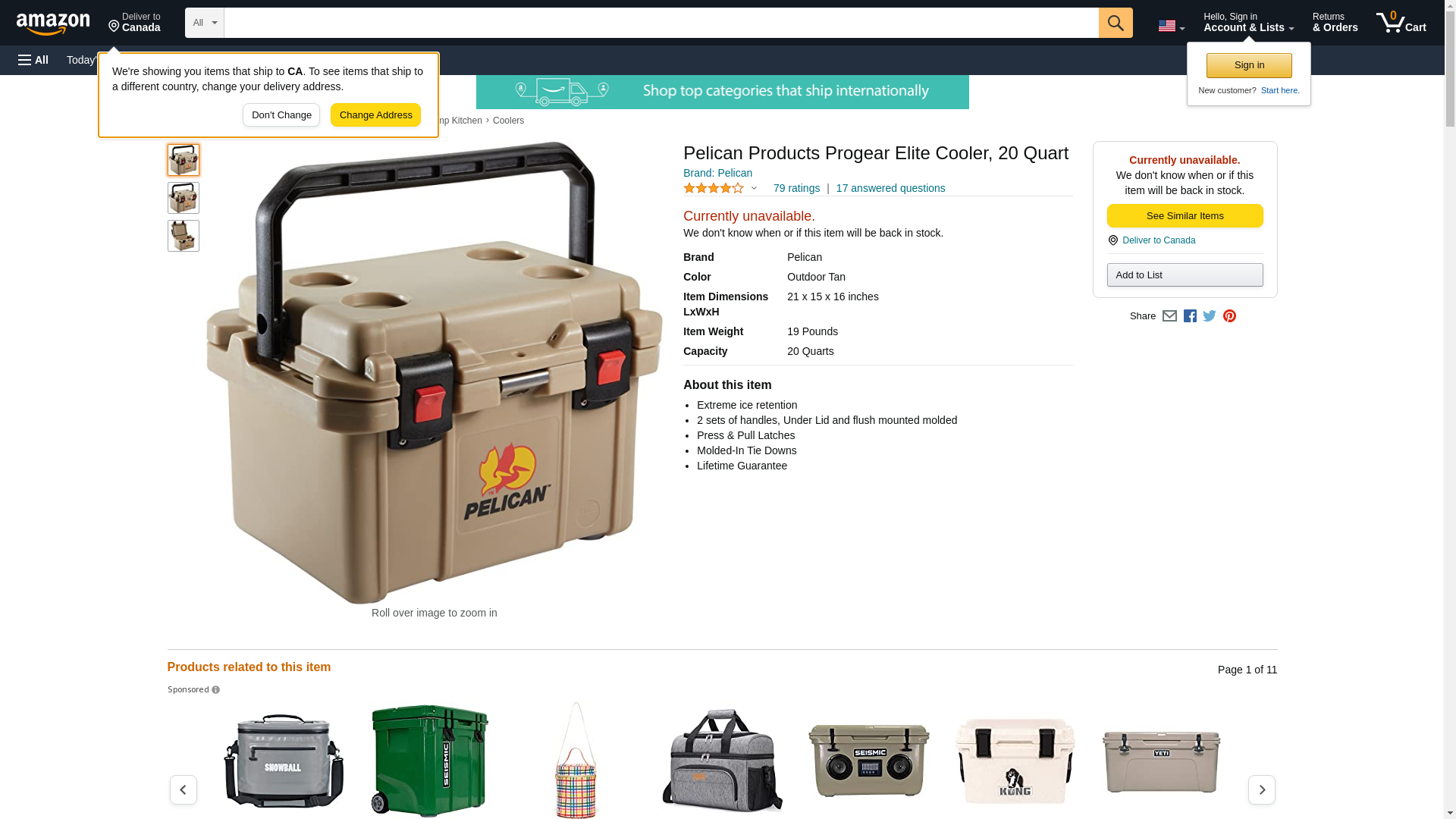Go to next related products page
Image resolution: width=1456 pixels, height=819 pixels.
coord(1261,789)
